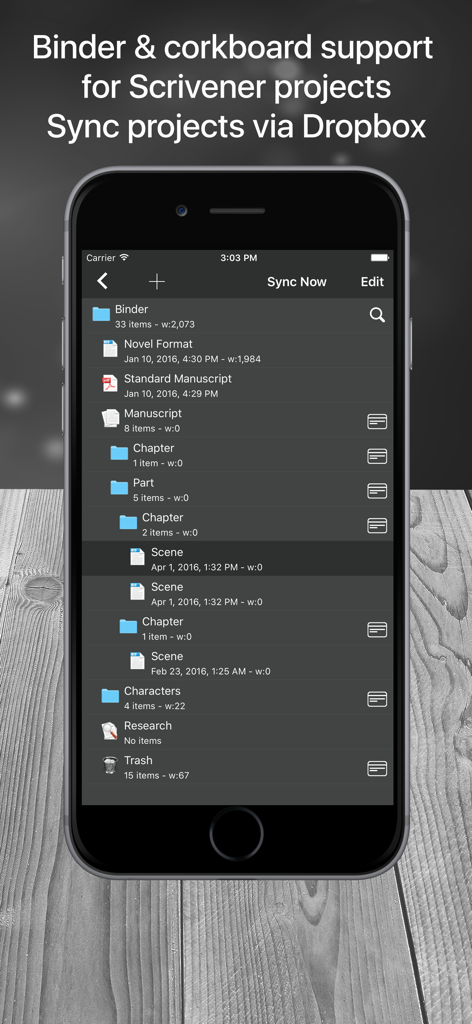The image size is (472, 1024).
Task: Open the Novel Format document
Action: (238, 351)
